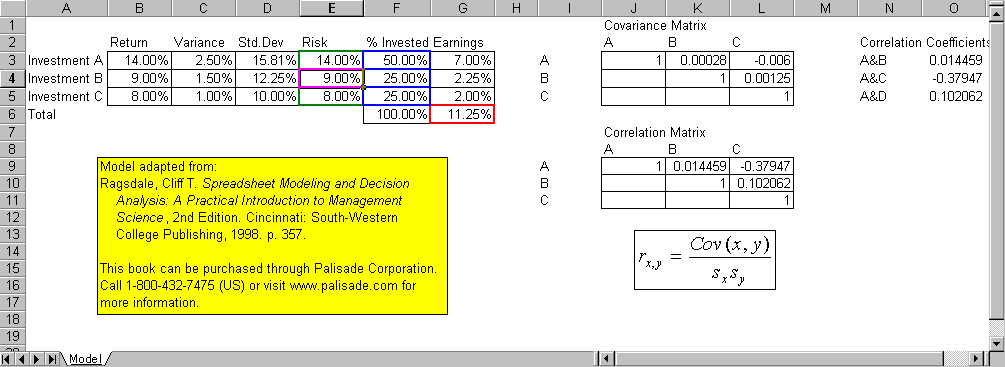
Task: Select the 1.50% variance cell
Action: click(x=203, y=79)
